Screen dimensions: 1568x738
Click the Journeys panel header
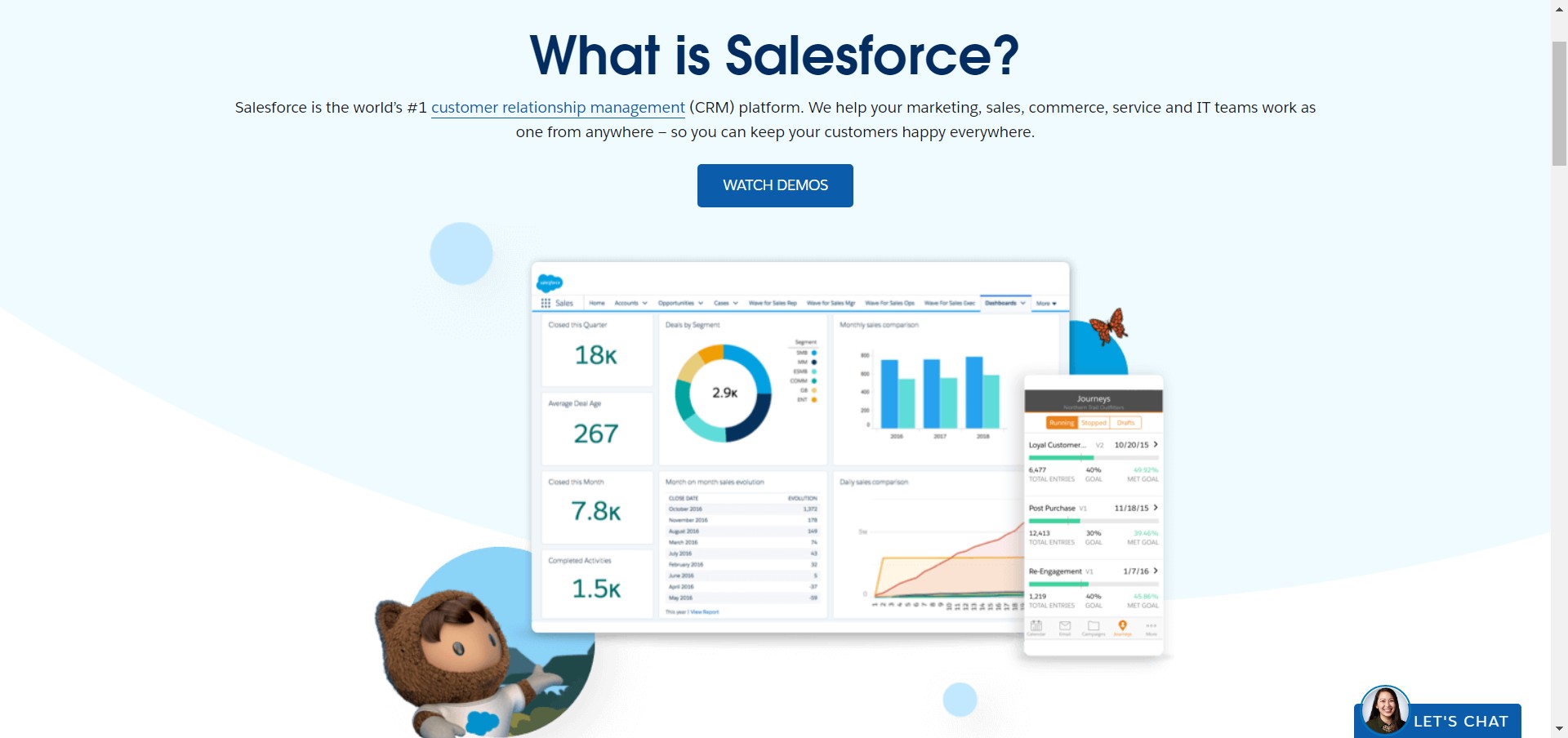click(x=1094, y=401)
